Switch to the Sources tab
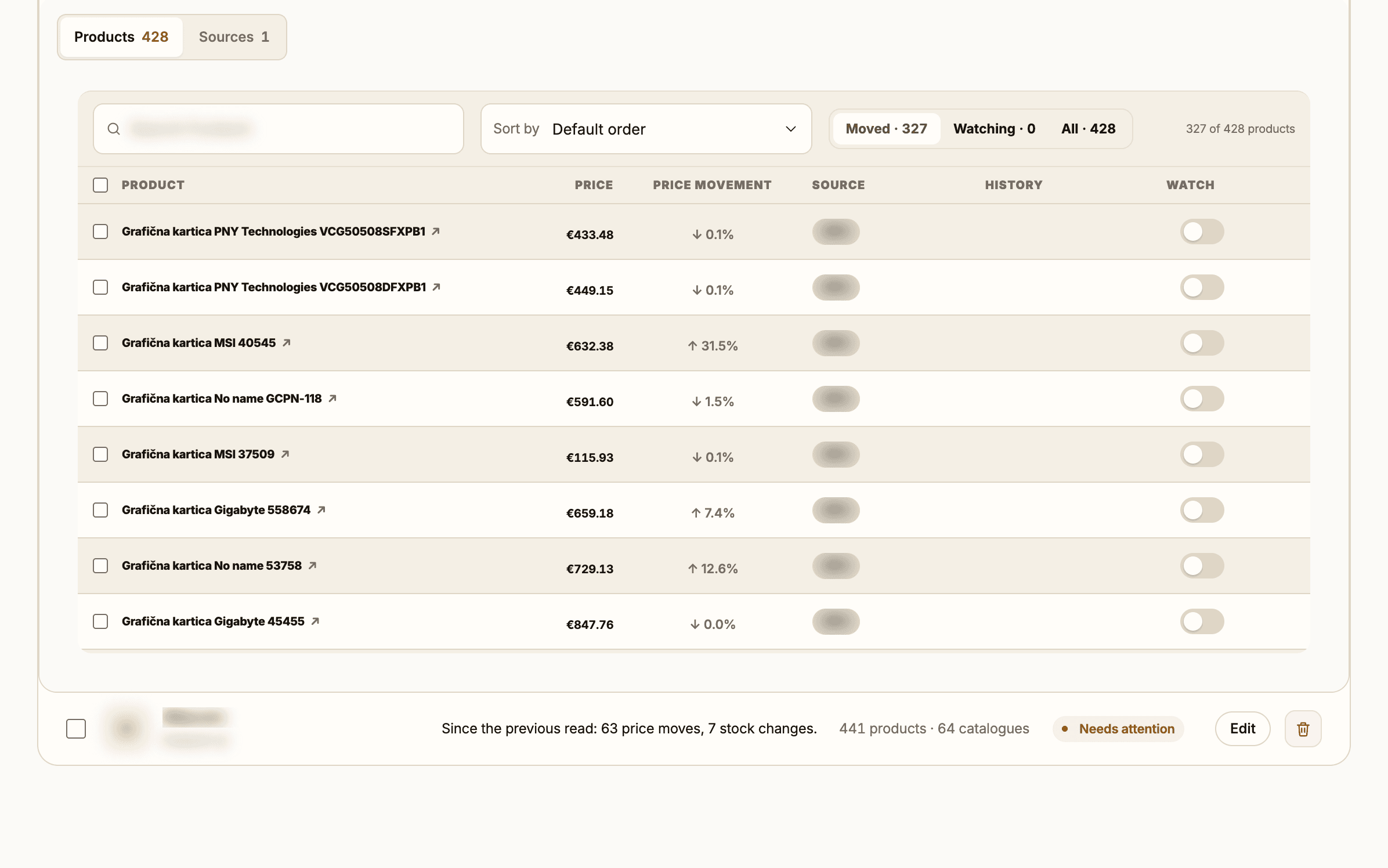The width and height of the screenshot is (1388, 868). pos(234,37)
